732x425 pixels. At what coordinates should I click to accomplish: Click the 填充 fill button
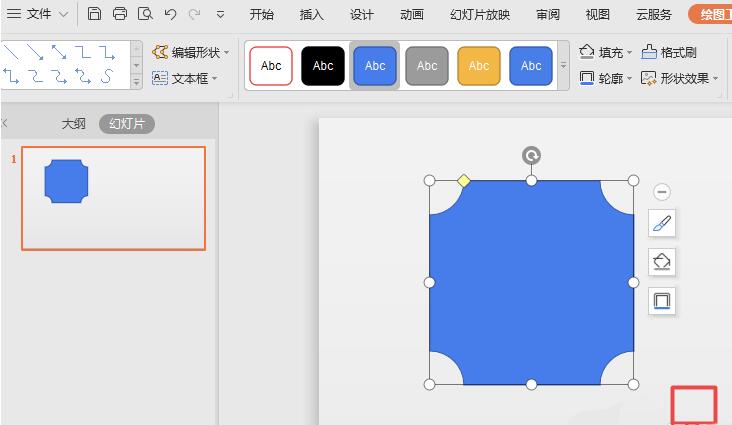pyautogui.click(x=601, y=52)
